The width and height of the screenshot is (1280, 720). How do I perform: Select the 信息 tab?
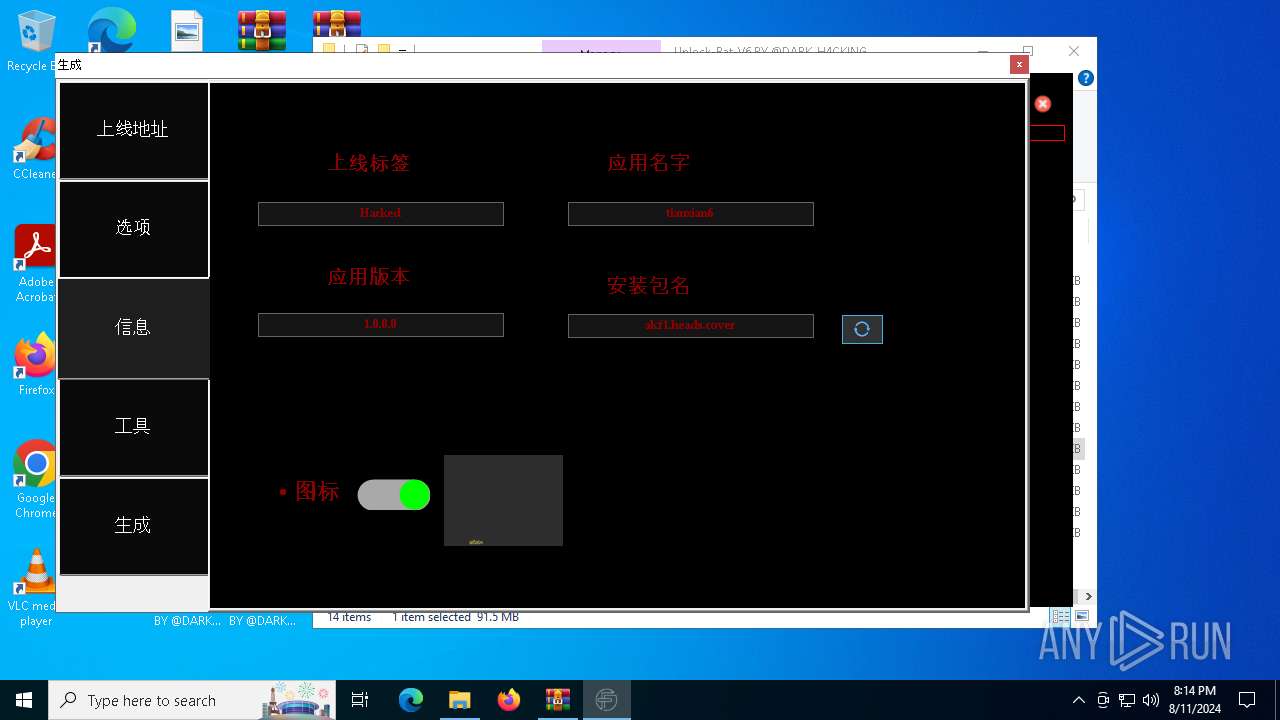134,328
